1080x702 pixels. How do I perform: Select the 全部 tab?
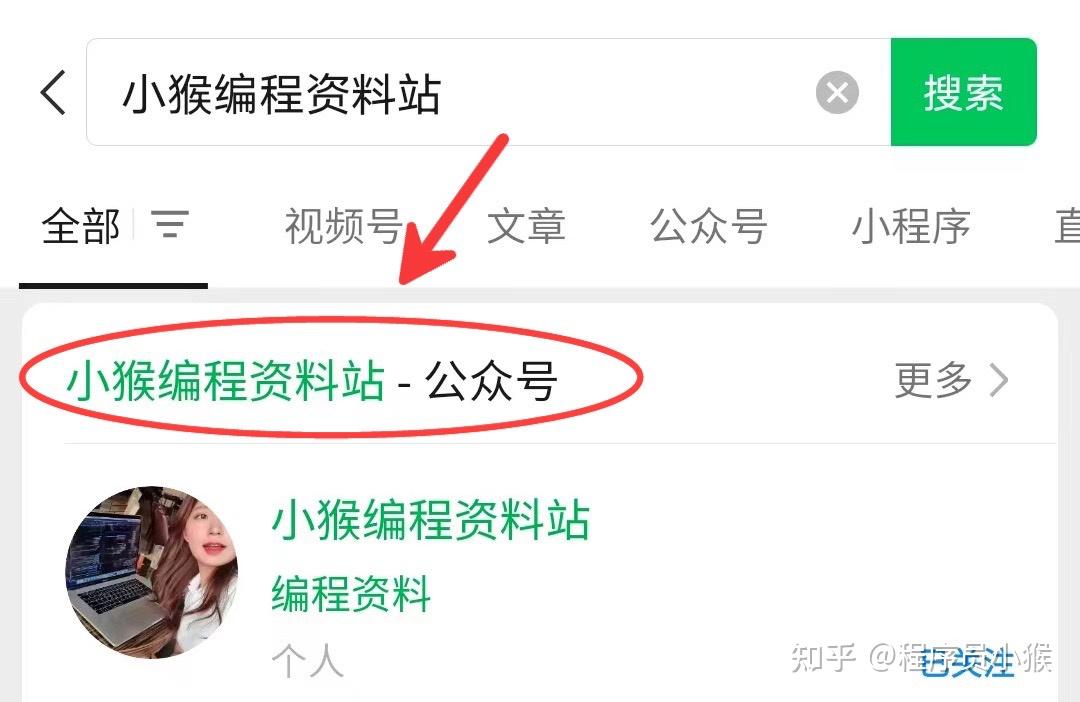click(81, 226)
